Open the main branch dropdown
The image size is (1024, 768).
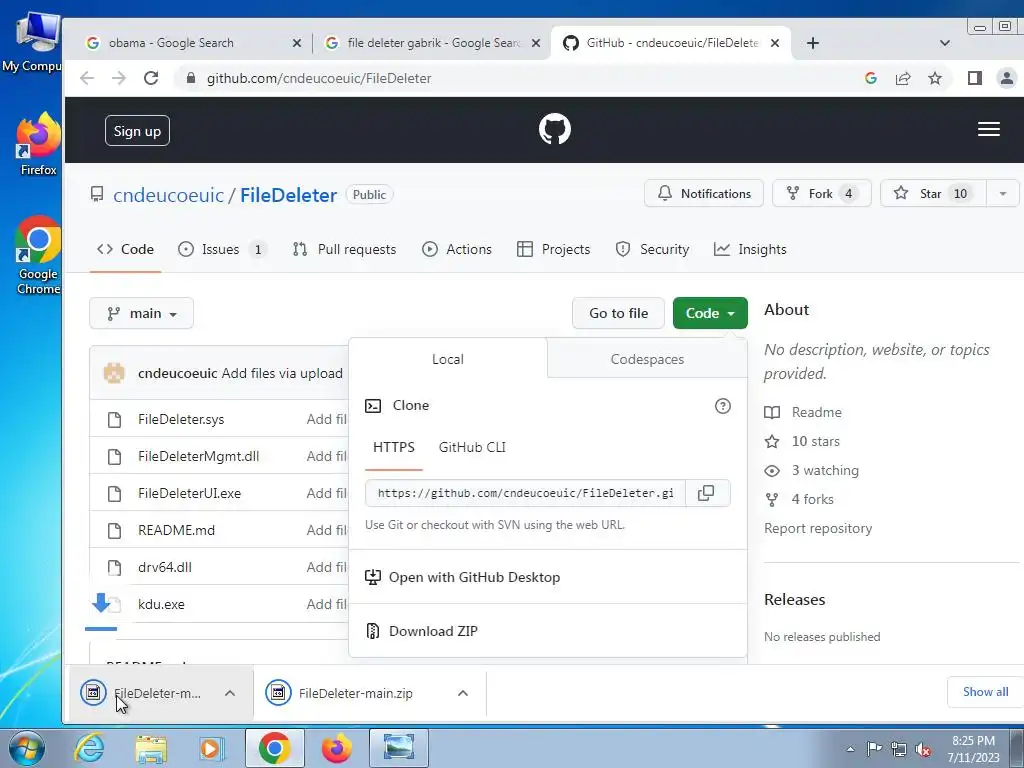[141, 313]
